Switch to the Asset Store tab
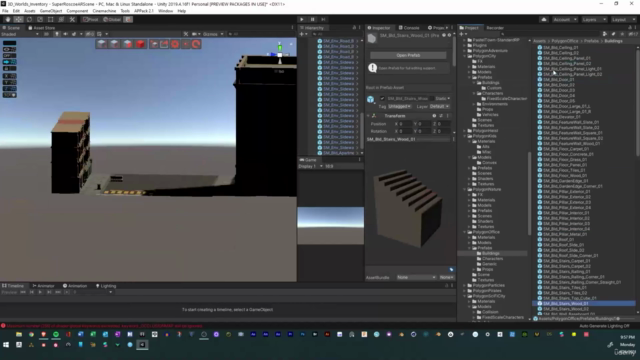Viewport: 640px width, 360px height. click(x=42, y=28)
